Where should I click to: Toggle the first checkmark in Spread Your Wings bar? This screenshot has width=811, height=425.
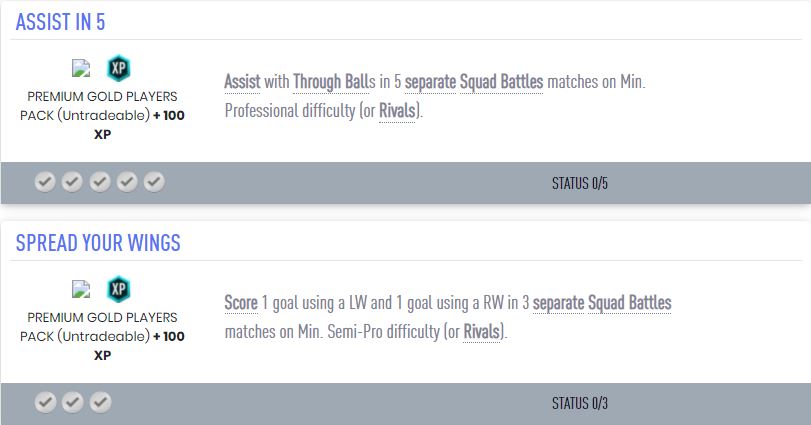click(x=45, y=403)
